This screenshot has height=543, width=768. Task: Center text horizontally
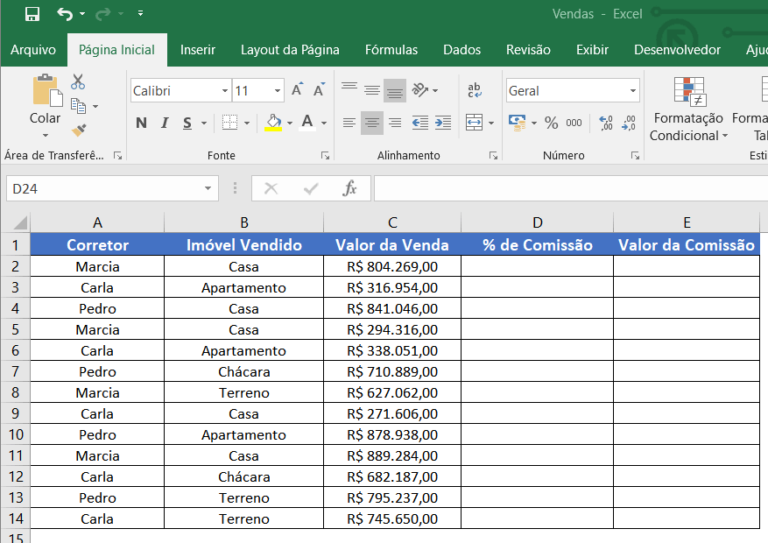372,123
